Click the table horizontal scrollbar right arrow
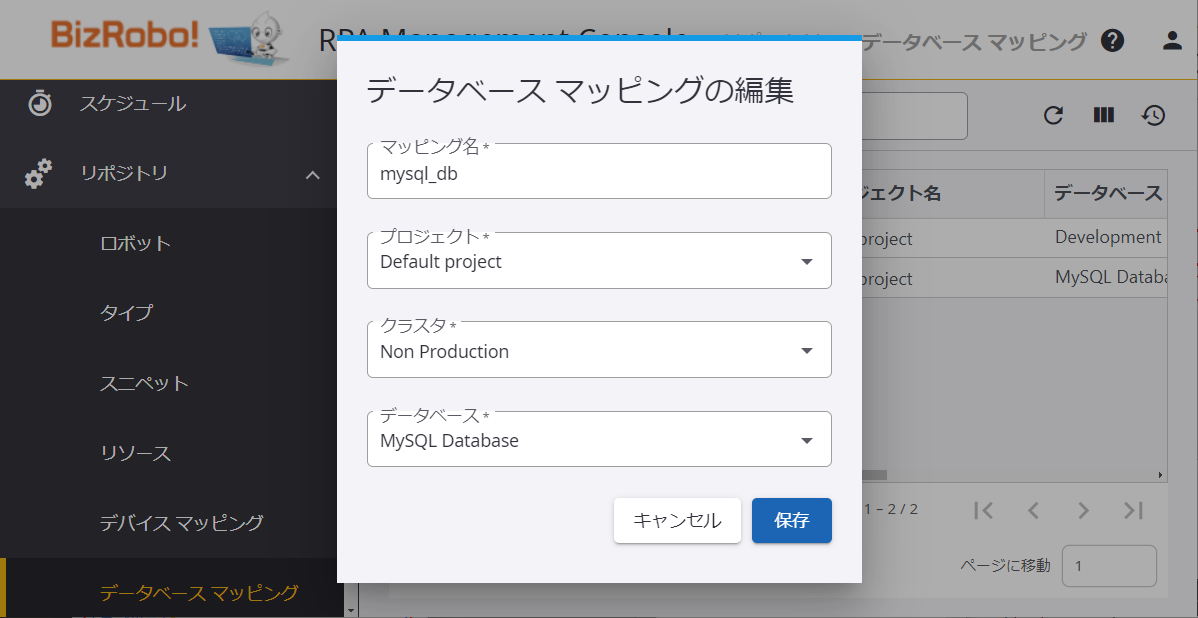The image size is (1198, 618). [x=1161, y=475]
